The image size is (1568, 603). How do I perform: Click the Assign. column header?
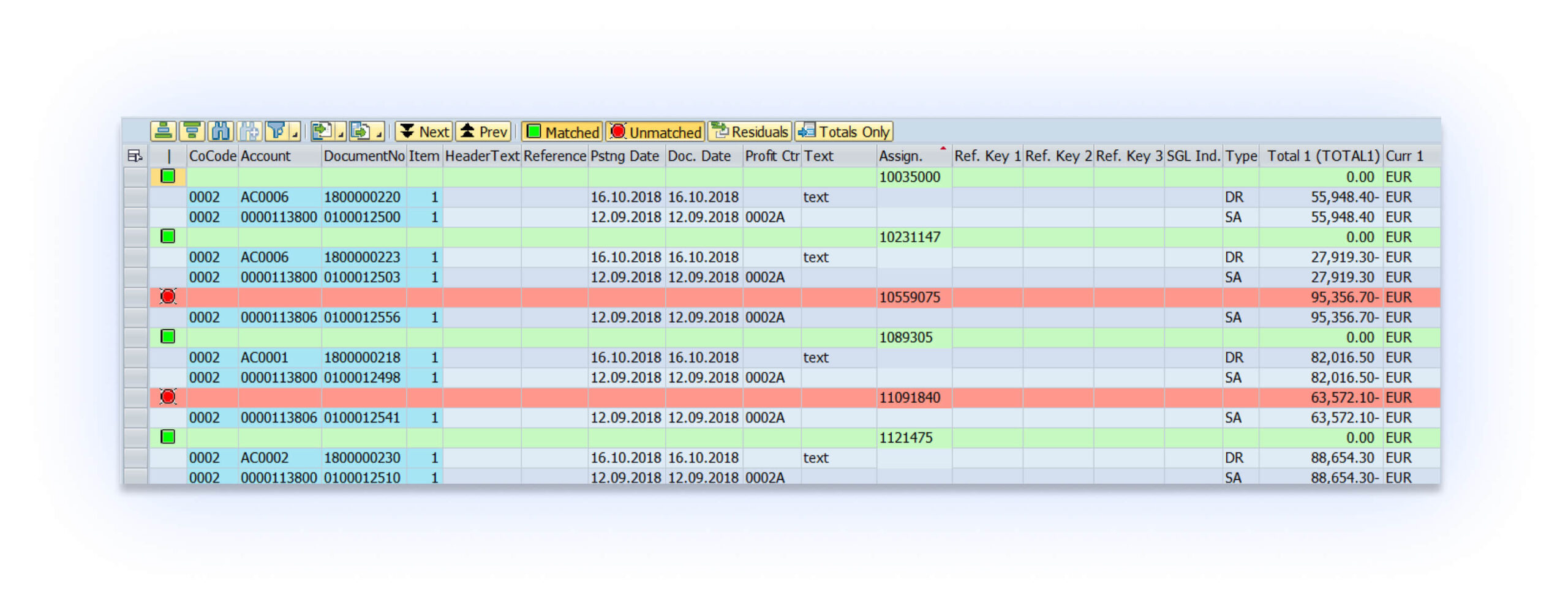coord(900,156)
